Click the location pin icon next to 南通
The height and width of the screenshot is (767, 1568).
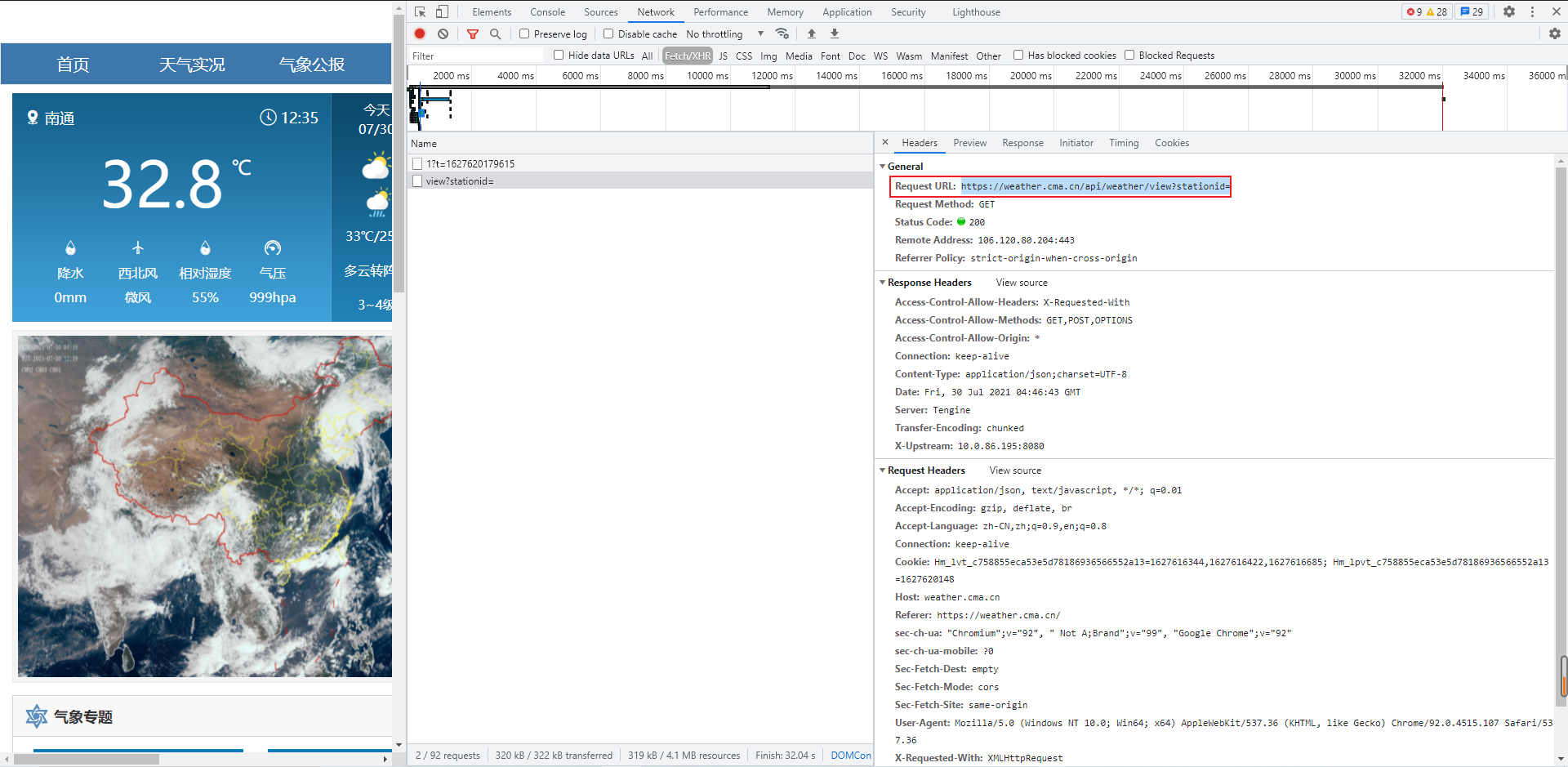point(33,118)
